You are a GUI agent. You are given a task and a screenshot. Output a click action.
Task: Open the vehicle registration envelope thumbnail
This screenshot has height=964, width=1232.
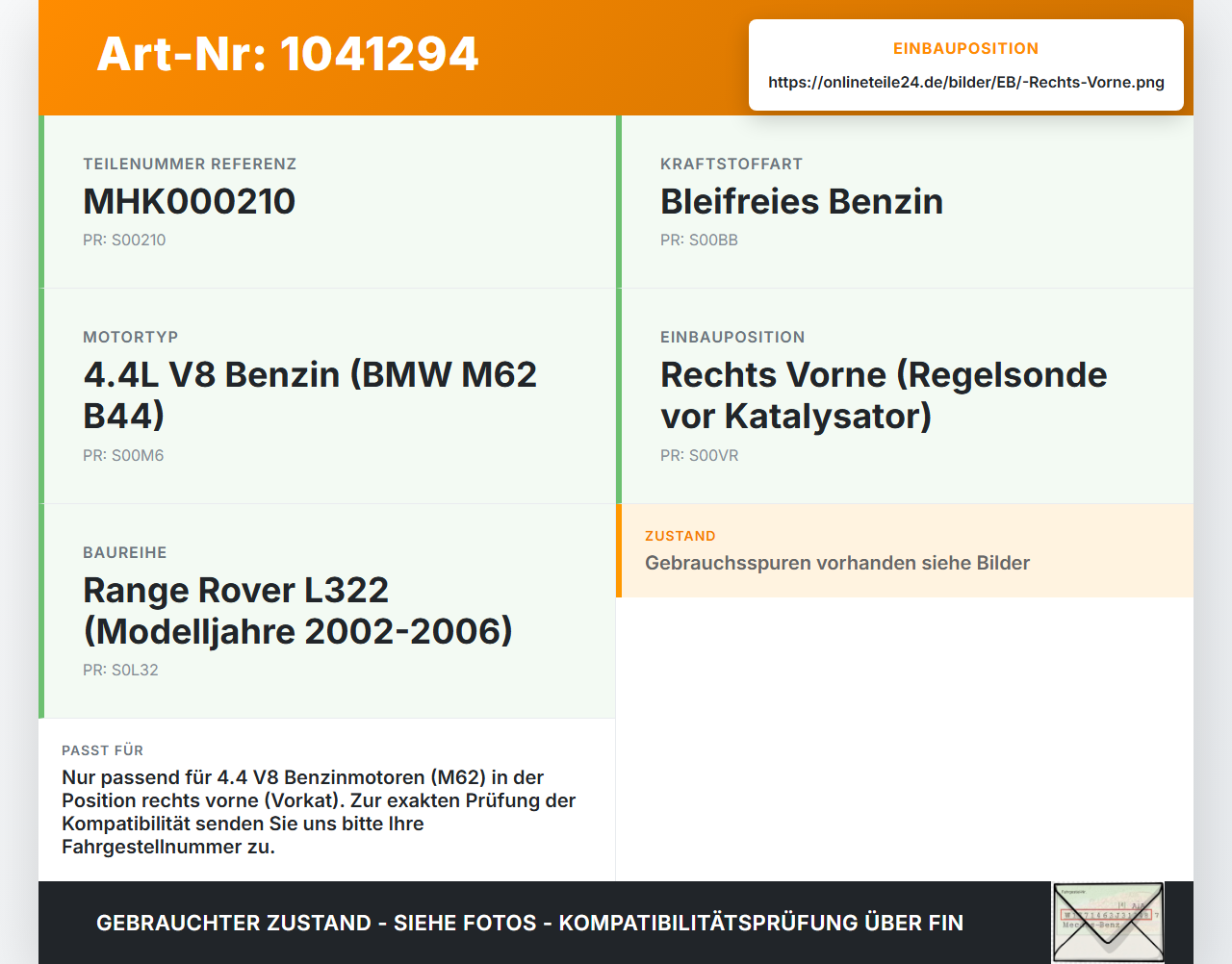click(1108, 923)
